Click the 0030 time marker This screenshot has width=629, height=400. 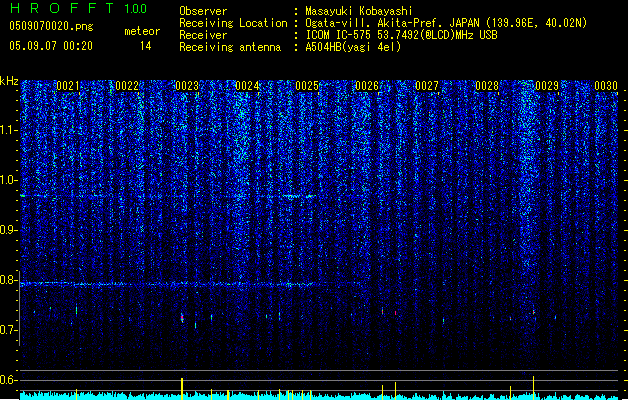[x=606, y=86]
